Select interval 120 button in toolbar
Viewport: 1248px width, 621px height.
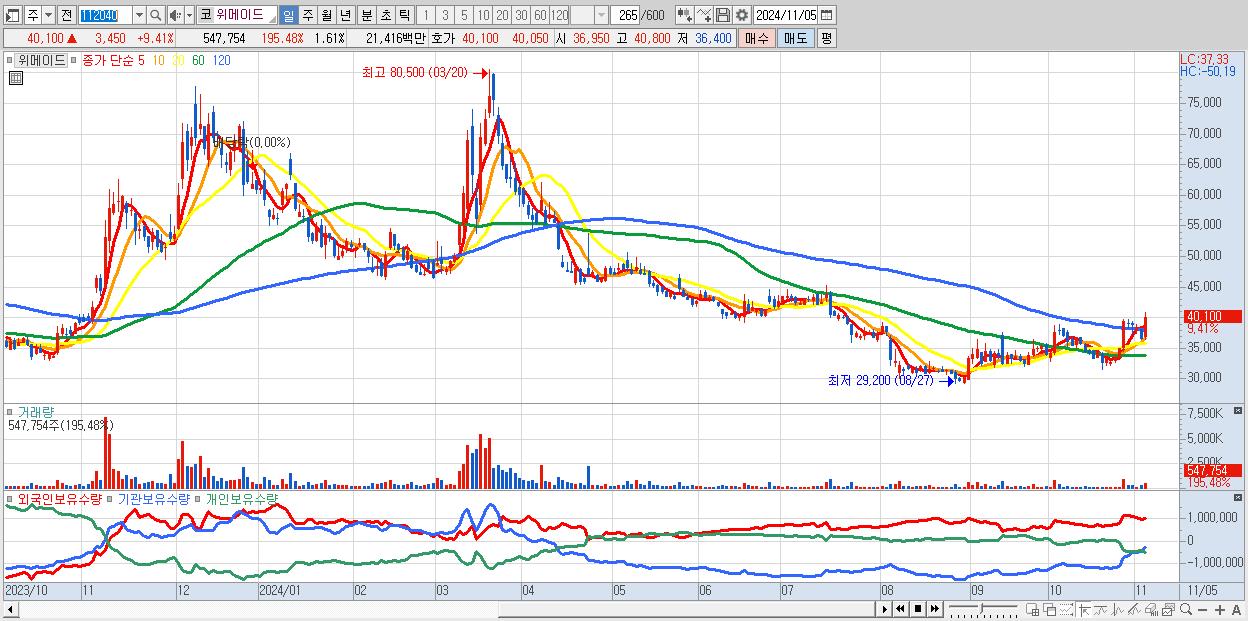click(x=560, y=15)
